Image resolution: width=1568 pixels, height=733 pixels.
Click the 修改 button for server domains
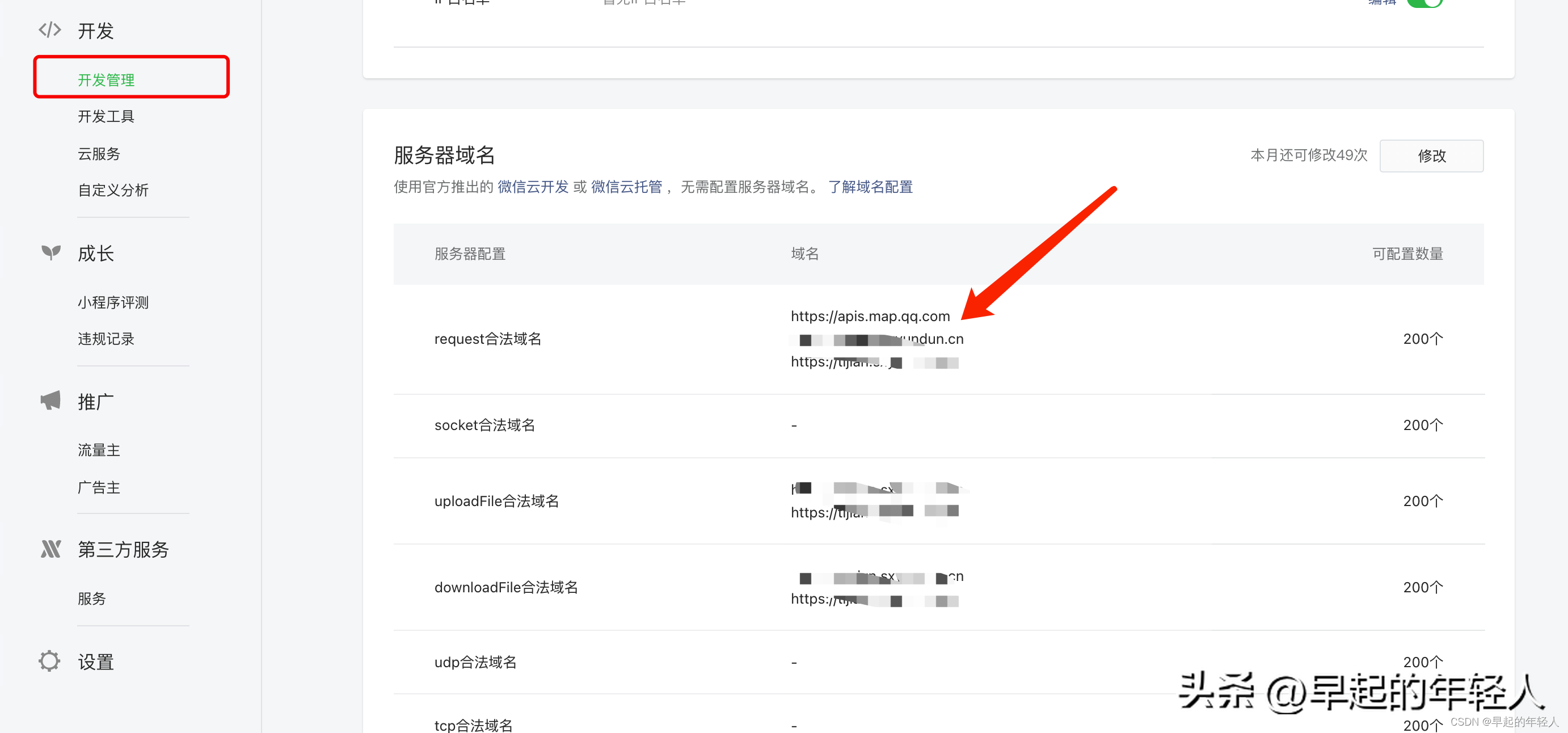[x=1431, y=156]
